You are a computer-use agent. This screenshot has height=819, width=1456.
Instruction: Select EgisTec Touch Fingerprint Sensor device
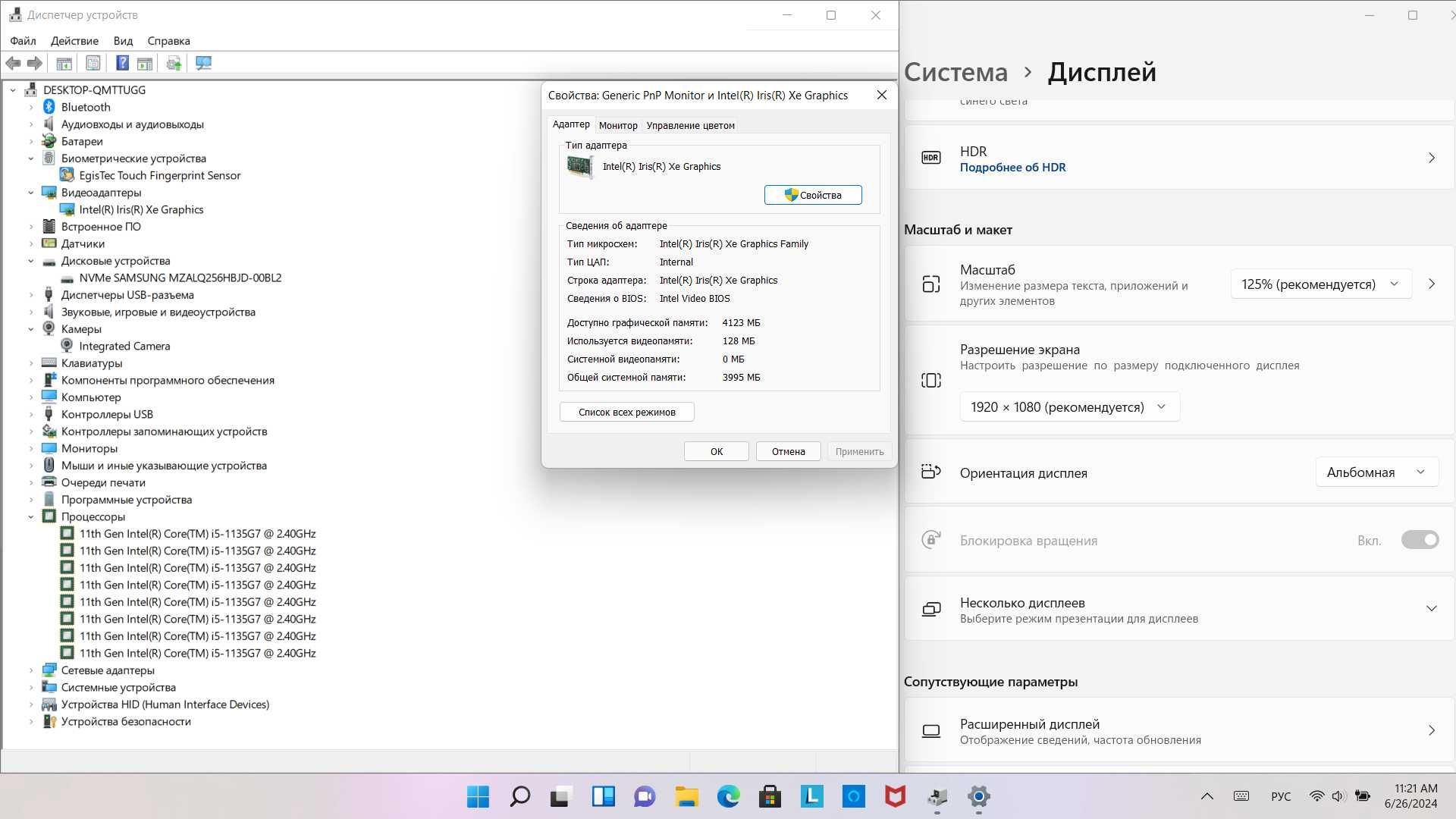point(159,175)
